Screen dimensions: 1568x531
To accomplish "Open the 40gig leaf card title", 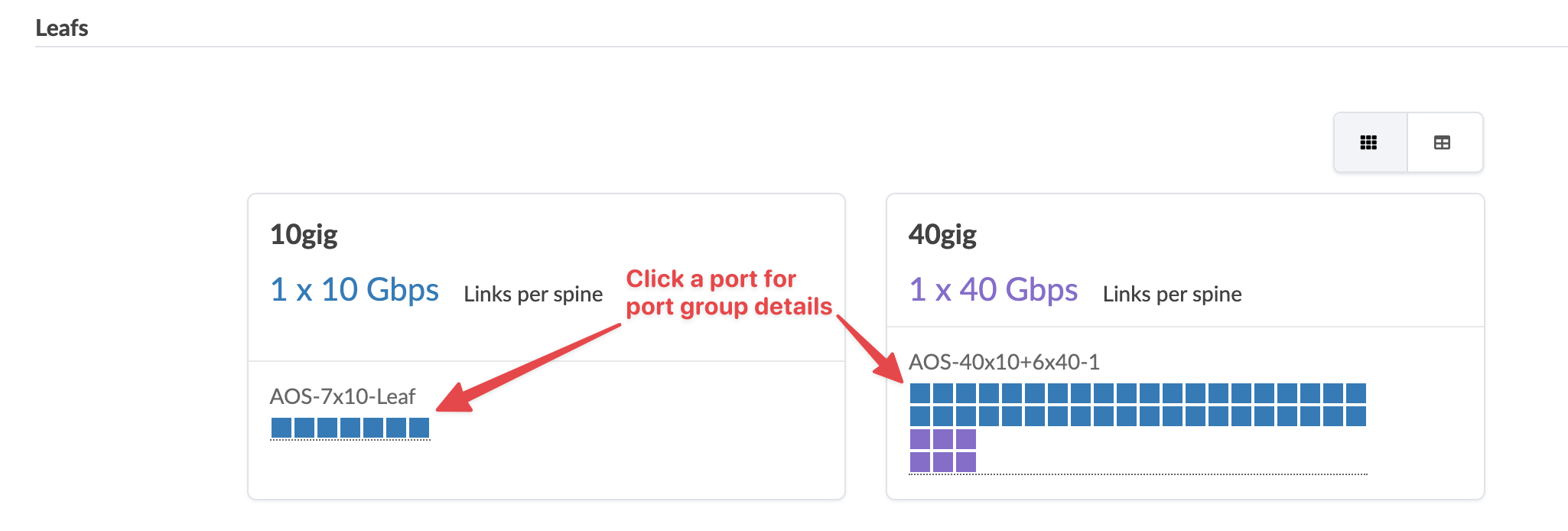I will point(942,234).
